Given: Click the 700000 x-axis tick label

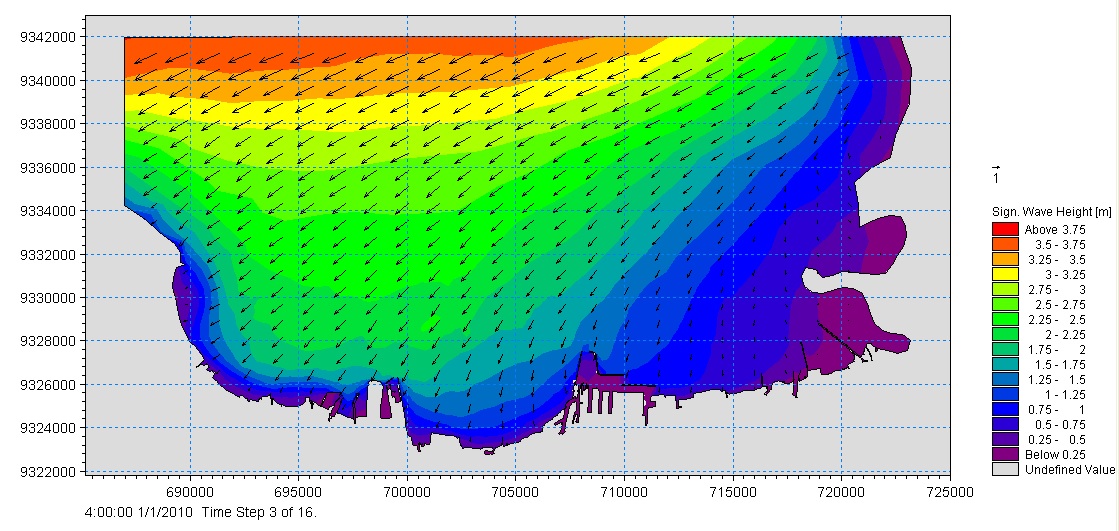Looking at the screenshot, I should 407,493.
